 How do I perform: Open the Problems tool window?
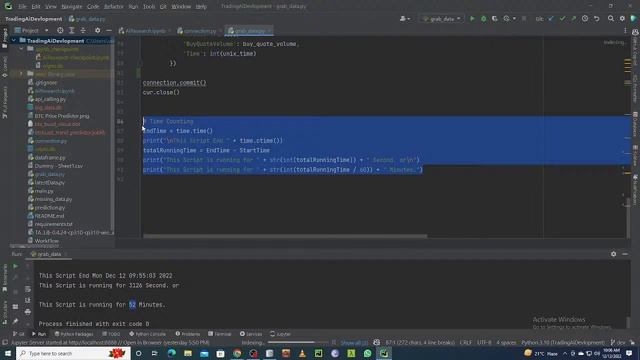click(187, 334)
